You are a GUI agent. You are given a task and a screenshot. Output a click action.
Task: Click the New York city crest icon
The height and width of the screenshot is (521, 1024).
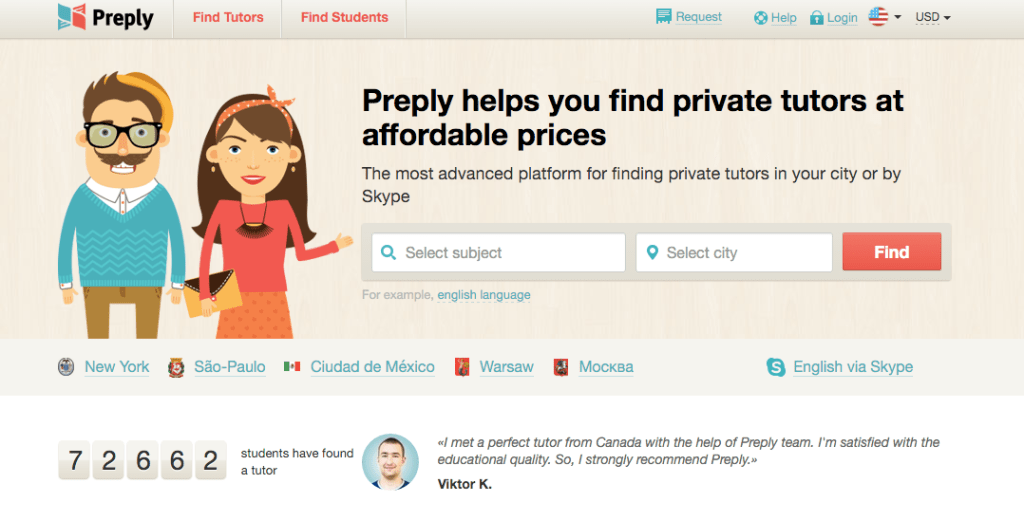click(66, 367)
